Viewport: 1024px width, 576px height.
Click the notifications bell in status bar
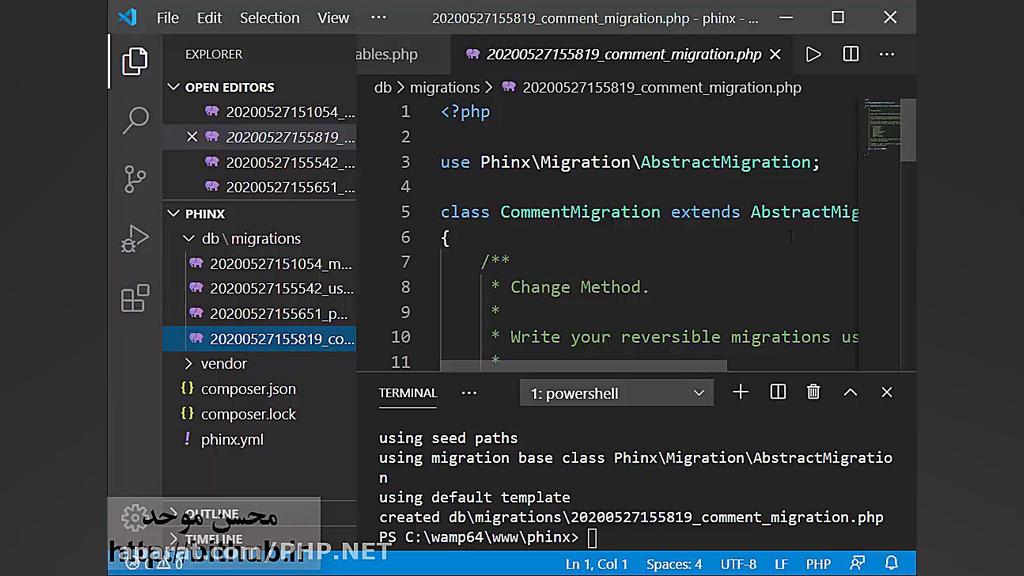890,563
